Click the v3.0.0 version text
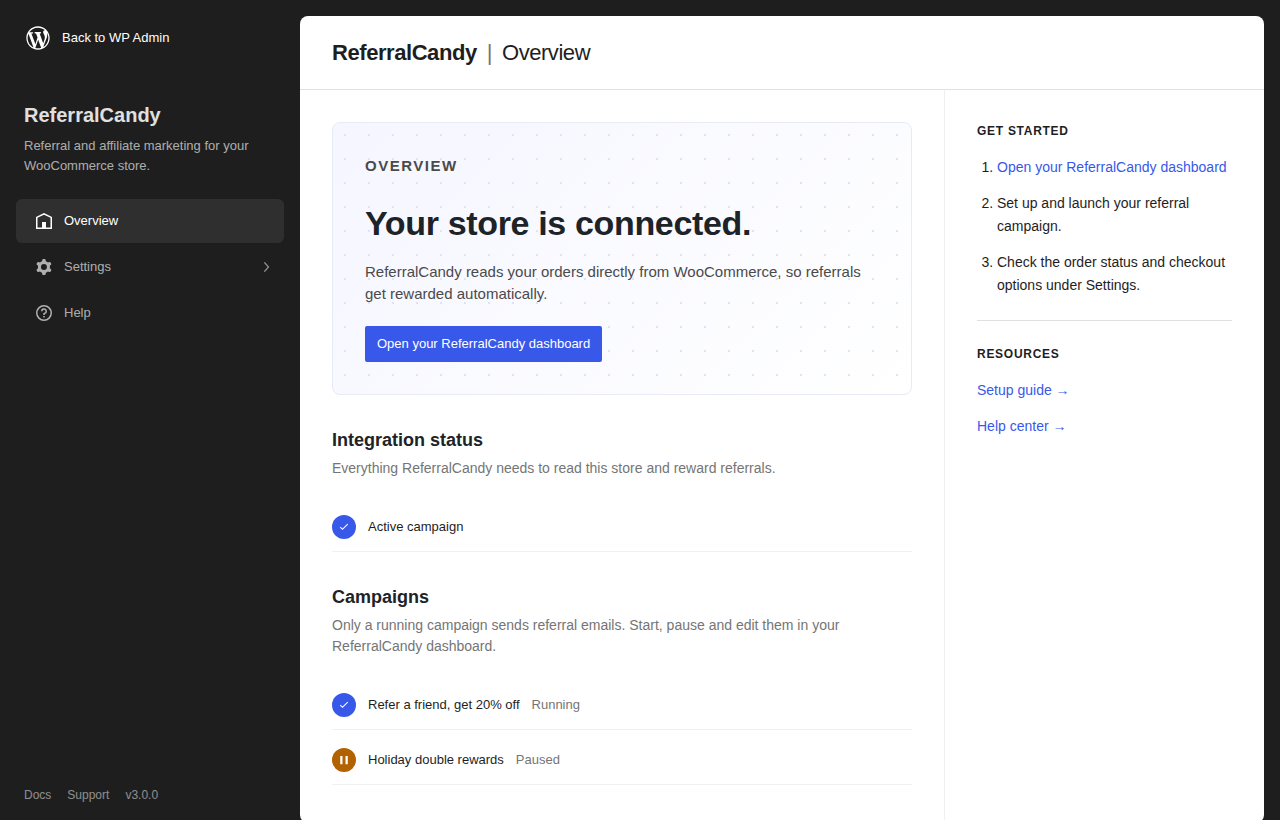The height and width of the screenshot is (820, 1280). pyautogui.click(x=141, y=795)
